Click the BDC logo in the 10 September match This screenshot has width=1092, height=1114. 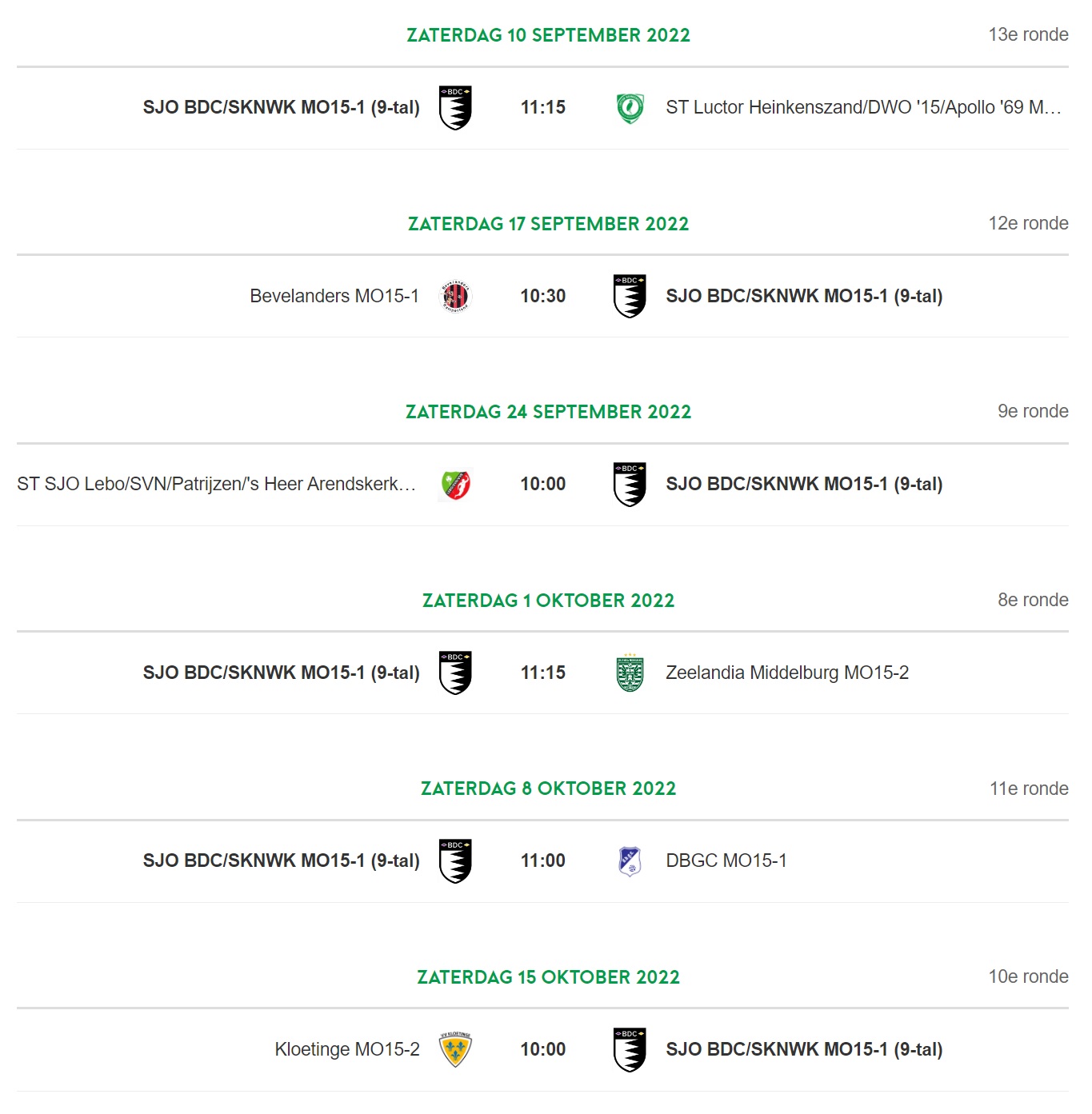[455, 108]
